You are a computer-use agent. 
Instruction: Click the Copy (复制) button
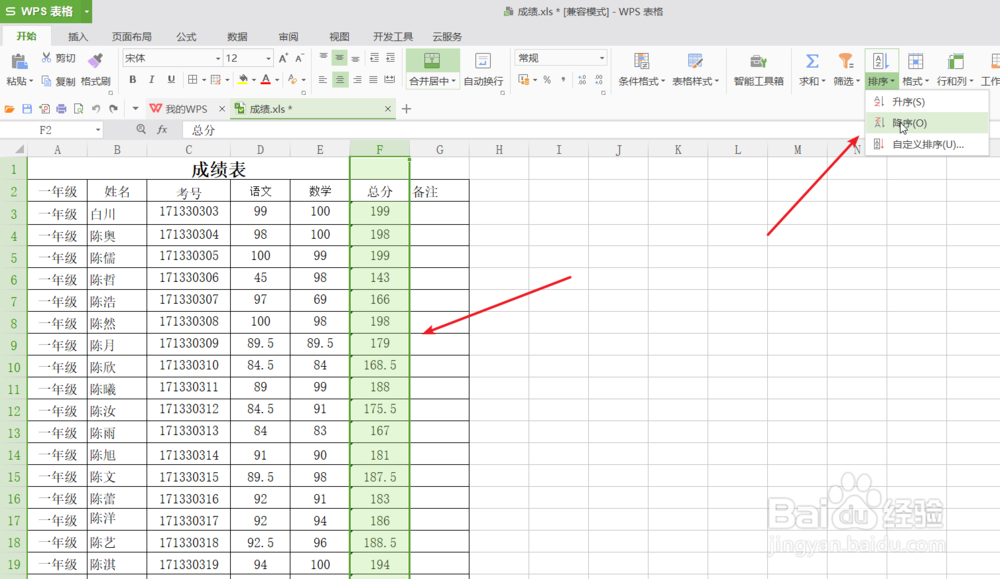pos(59,81)
